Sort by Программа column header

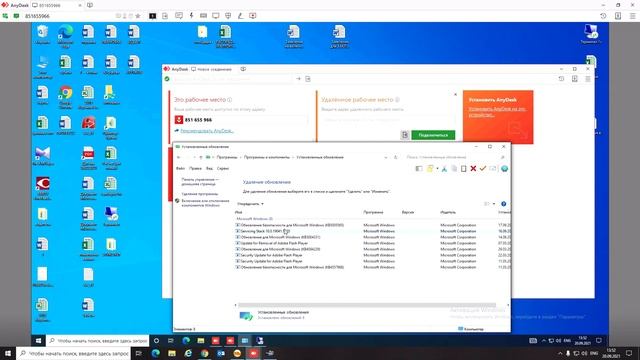coord(373,212)
